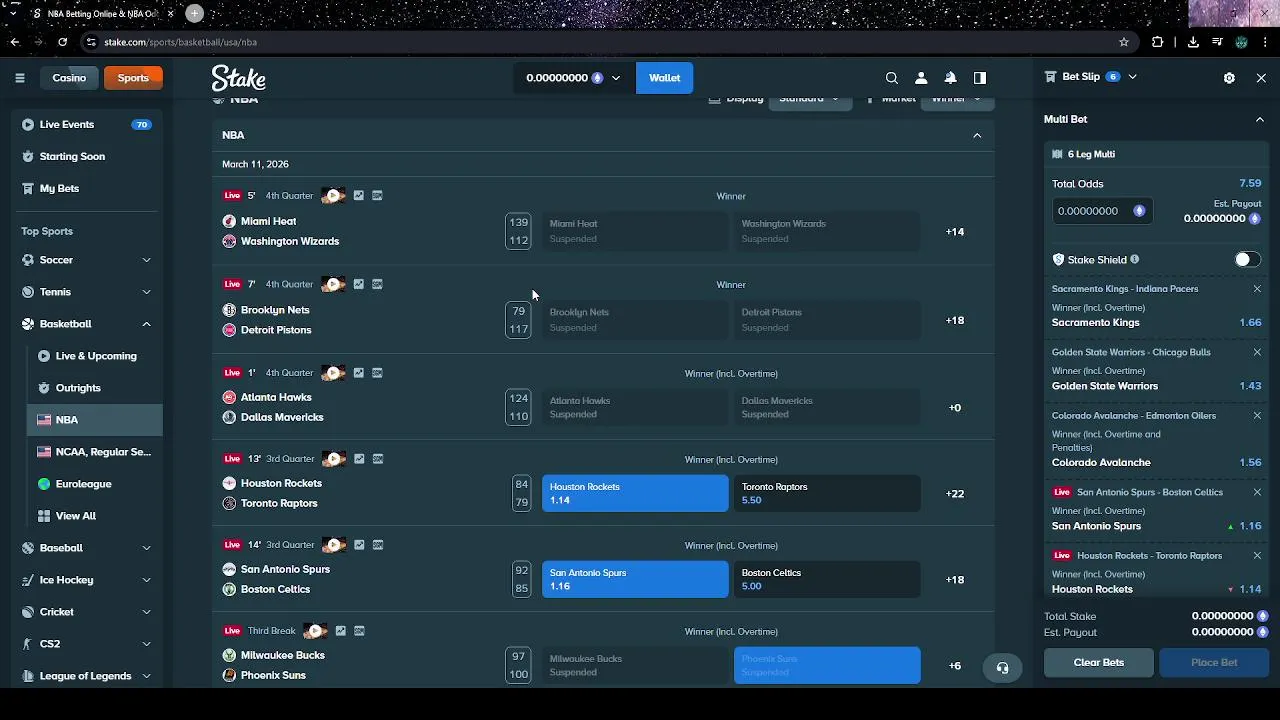Open match tracker icon for Atlanta Hawks game

click(x=377, y=373)
